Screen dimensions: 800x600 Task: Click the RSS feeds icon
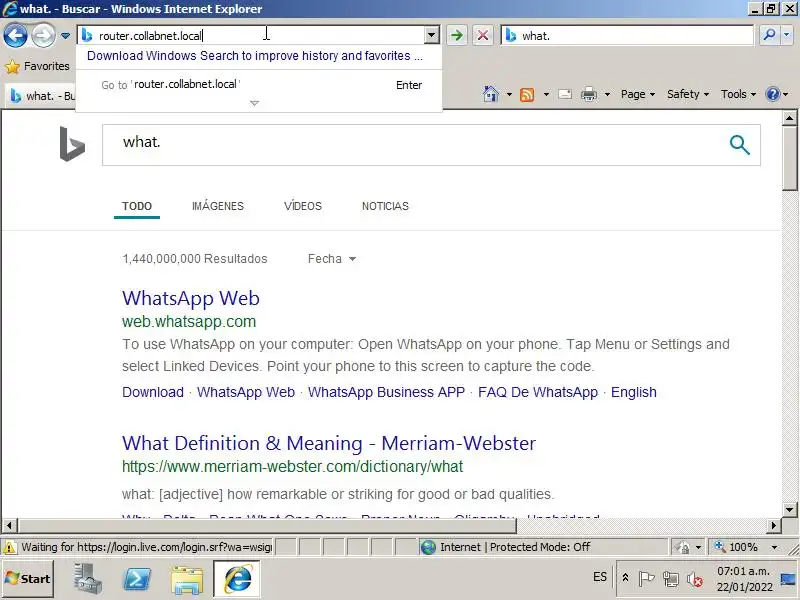[527, 94]
